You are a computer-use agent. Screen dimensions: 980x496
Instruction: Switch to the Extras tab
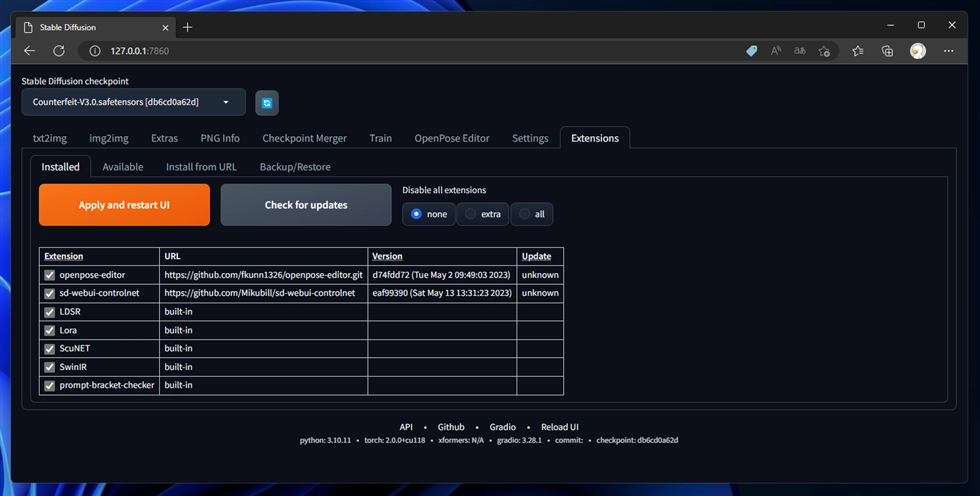[164, 138]
